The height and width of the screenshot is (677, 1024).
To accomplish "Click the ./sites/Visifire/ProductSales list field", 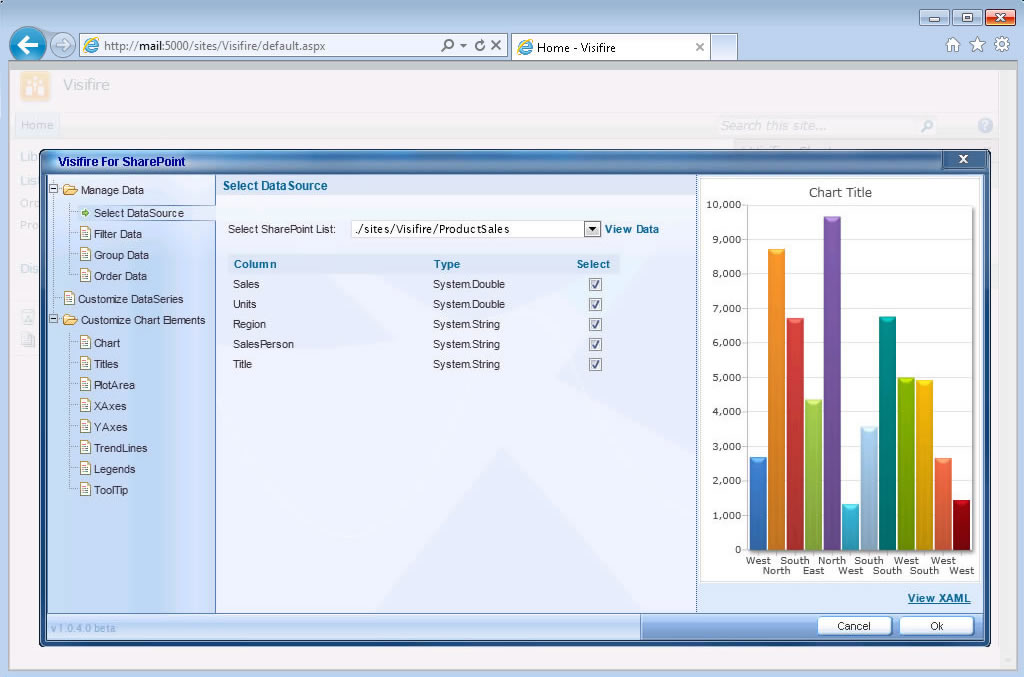I will [468, 229].
